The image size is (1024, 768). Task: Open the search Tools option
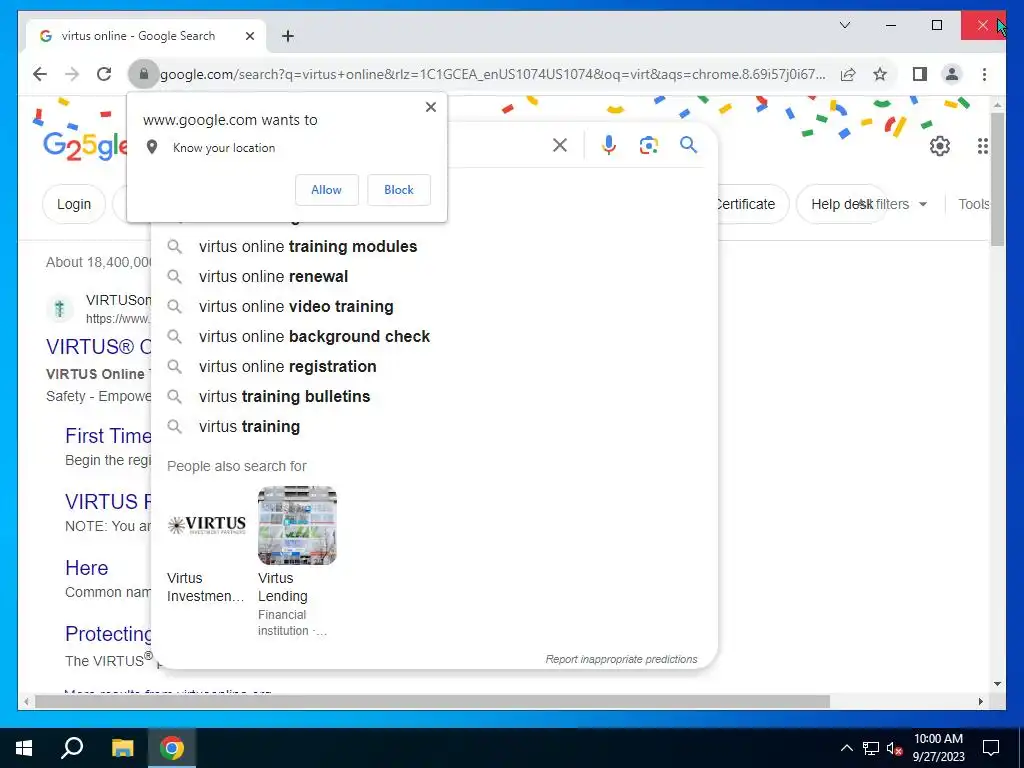pyautogui.click(x=974, y=204)
